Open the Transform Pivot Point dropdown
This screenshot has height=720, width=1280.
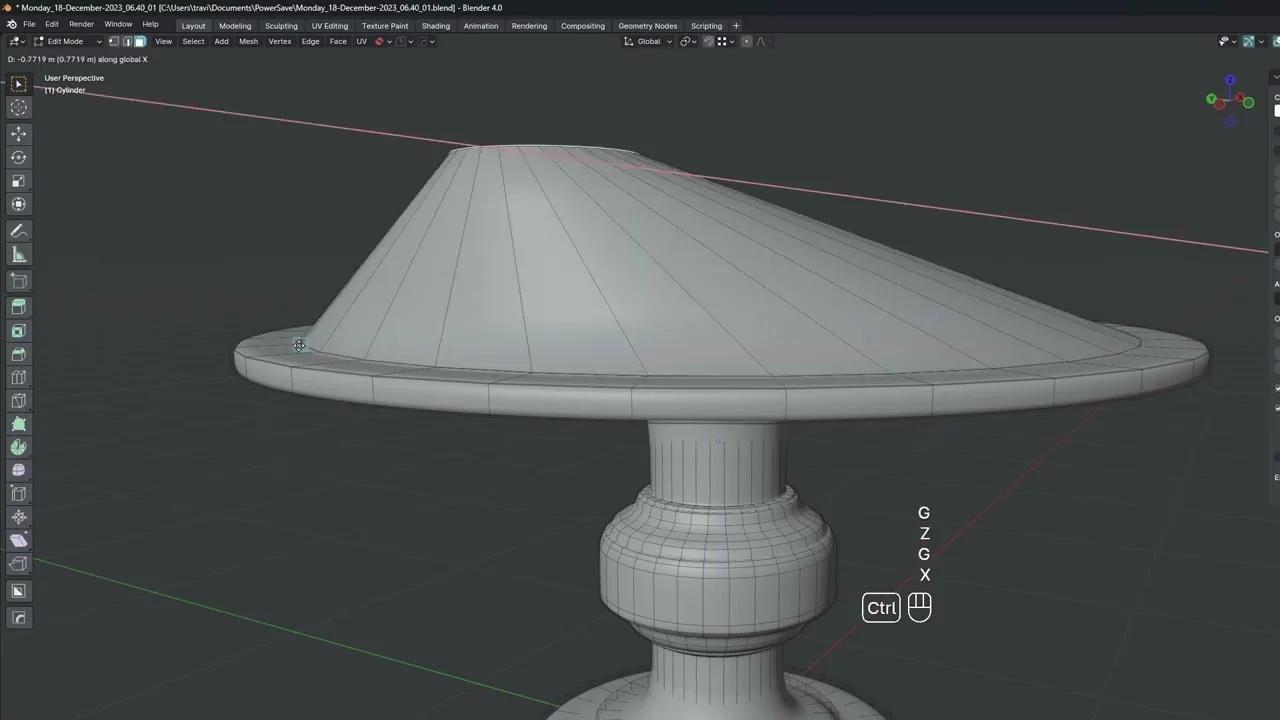click(687, 41)
